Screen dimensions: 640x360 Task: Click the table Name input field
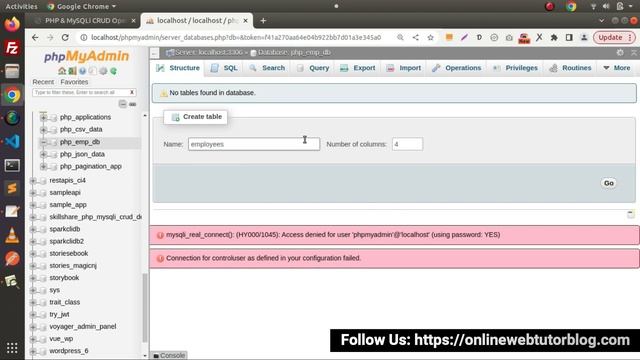pos(254,144)
